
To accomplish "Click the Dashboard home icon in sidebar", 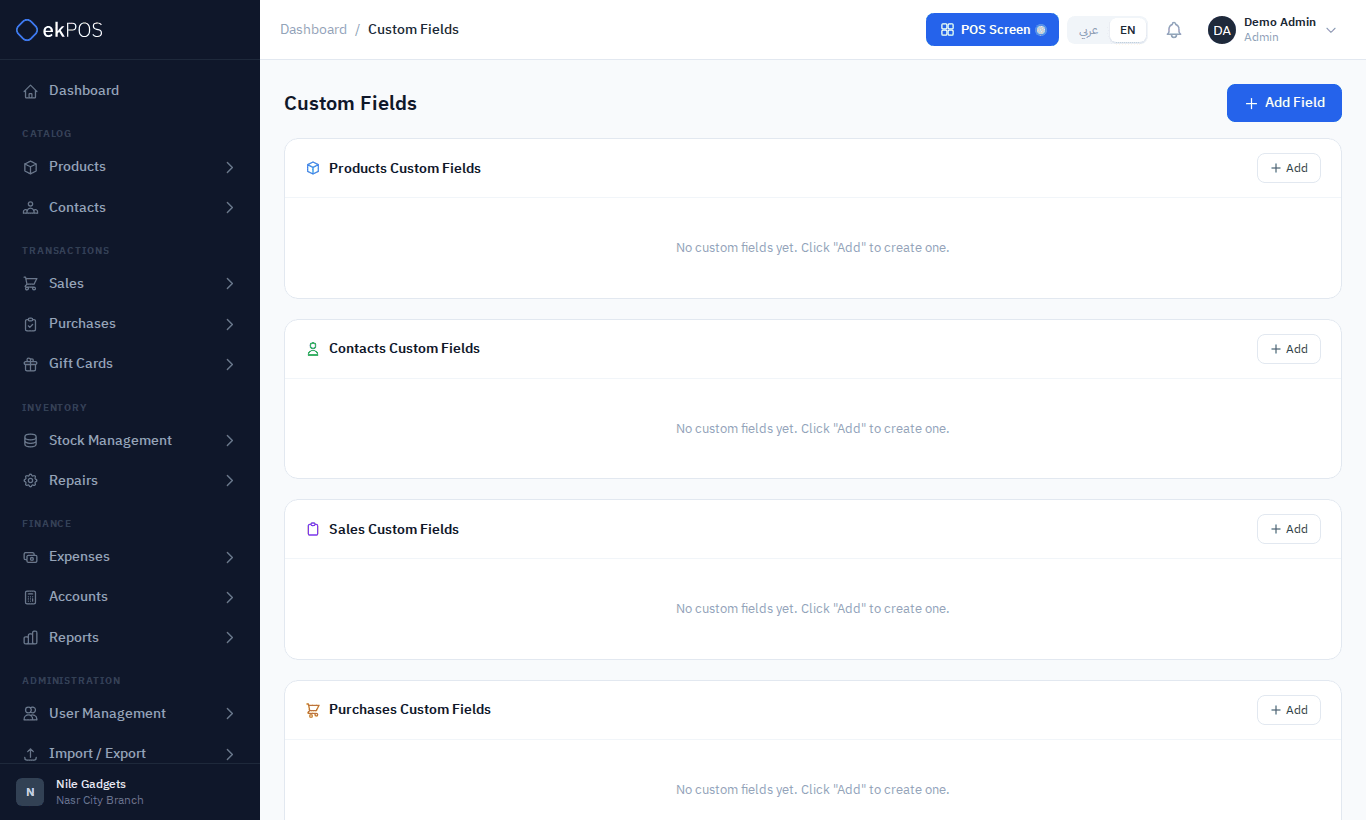I will tap(30, 91).
